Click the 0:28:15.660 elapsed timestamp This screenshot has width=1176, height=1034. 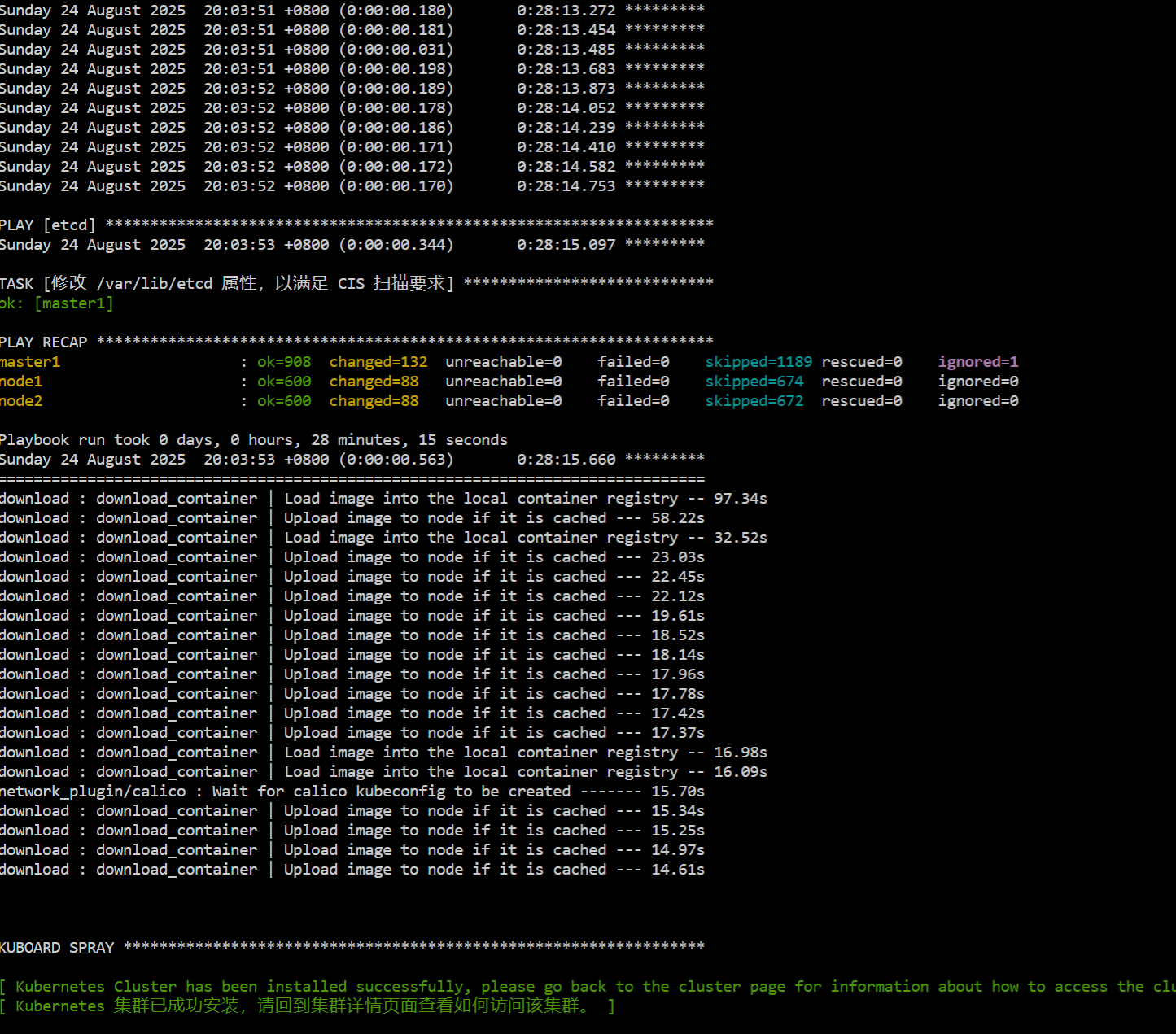[x=566, y=460]
